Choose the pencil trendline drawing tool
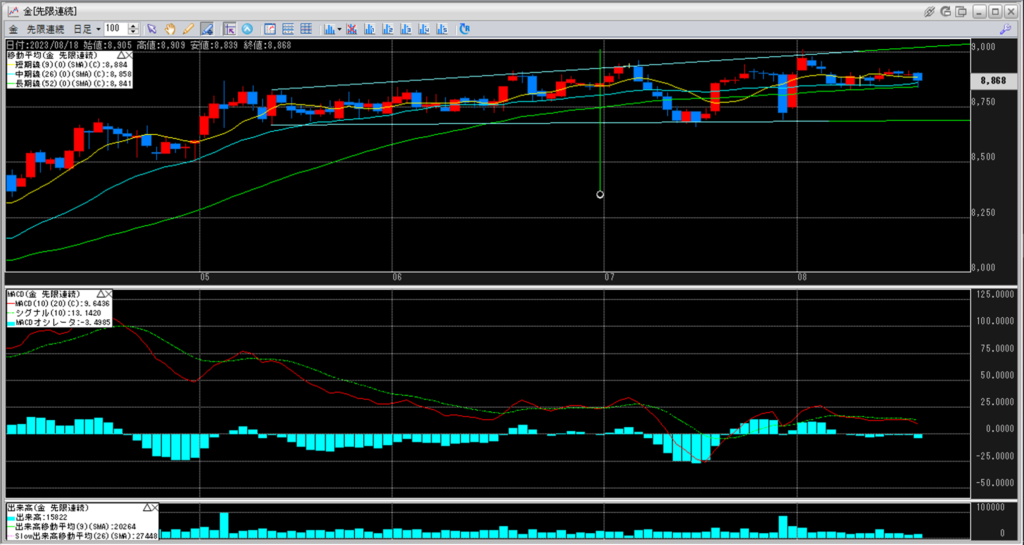This screenshot has width=1024, height=545. coord(187,28)
